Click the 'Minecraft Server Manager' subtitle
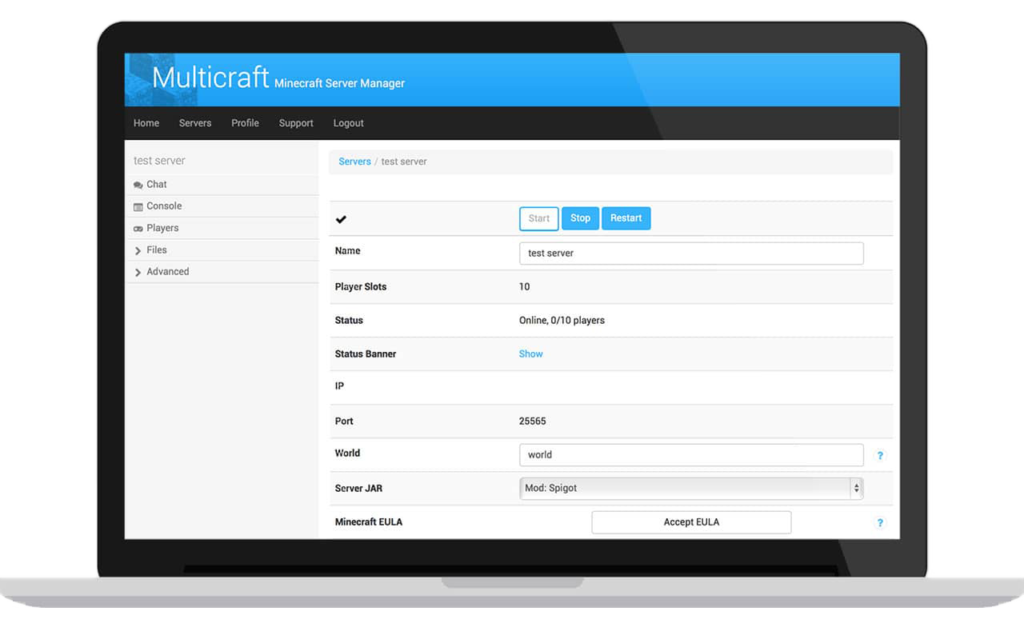Viewport: 1024px width, 623px height. 340,83
